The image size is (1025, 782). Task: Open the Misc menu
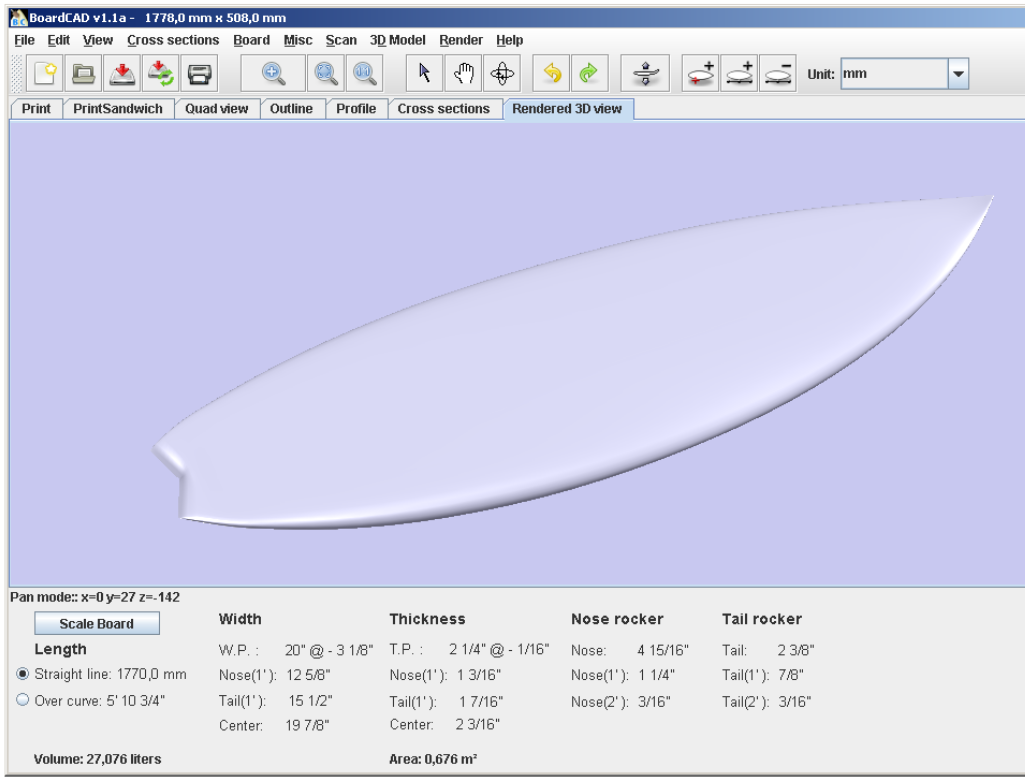click(x=297, y=40)
